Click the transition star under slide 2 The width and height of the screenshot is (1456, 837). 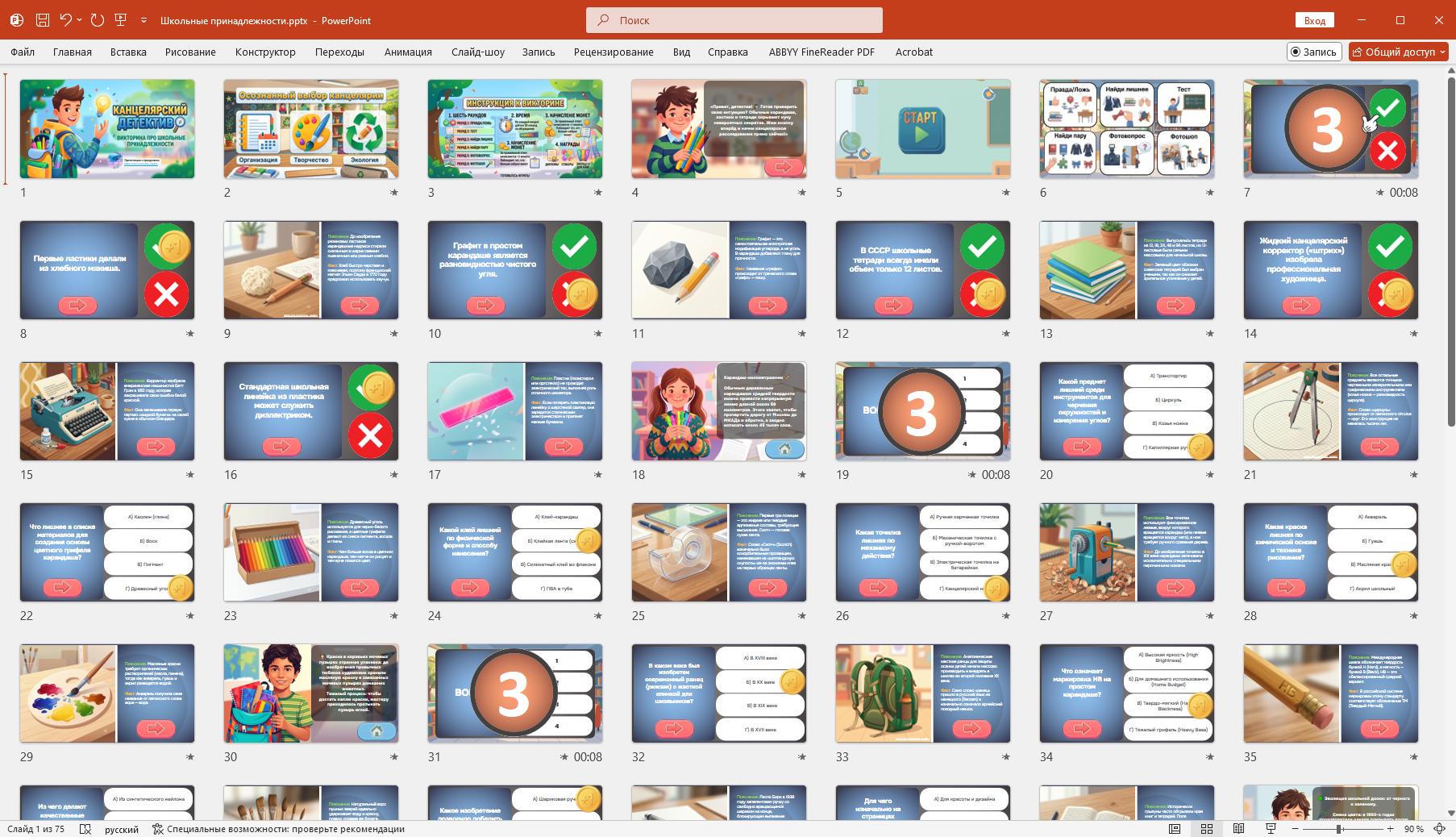coord(394,193)
